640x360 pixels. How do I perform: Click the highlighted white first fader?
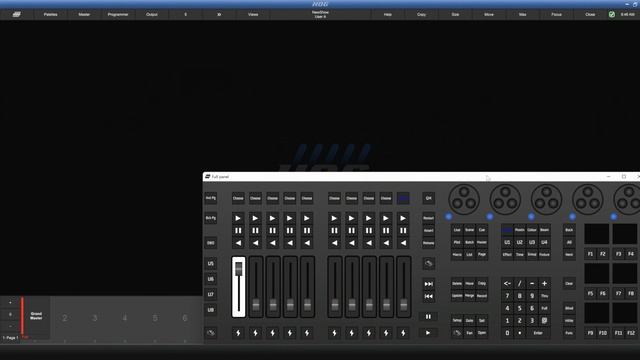tap(239, 287)
